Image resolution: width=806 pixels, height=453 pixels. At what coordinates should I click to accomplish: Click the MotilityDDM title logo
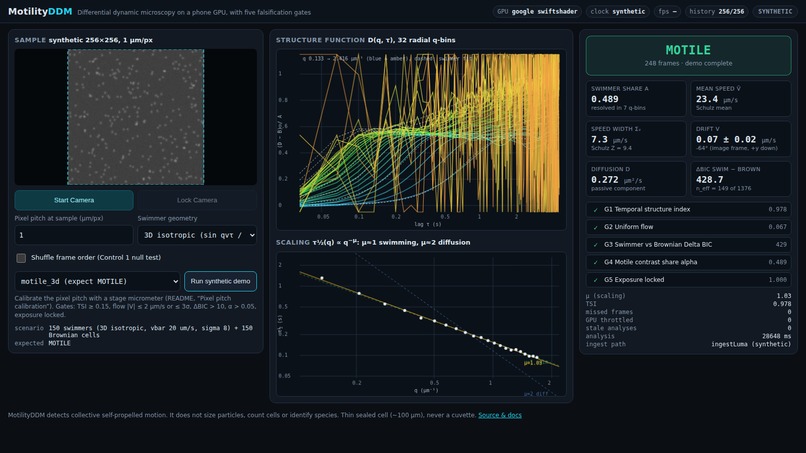pyautogui.click(x=40, y=11)
